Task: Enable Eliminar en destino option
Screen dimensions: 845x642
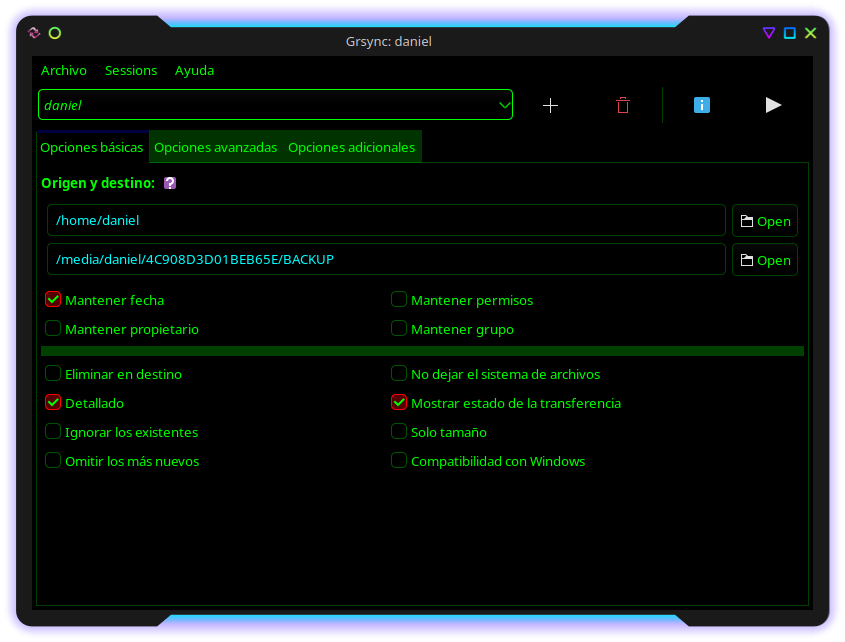Action: pos(53,374)
